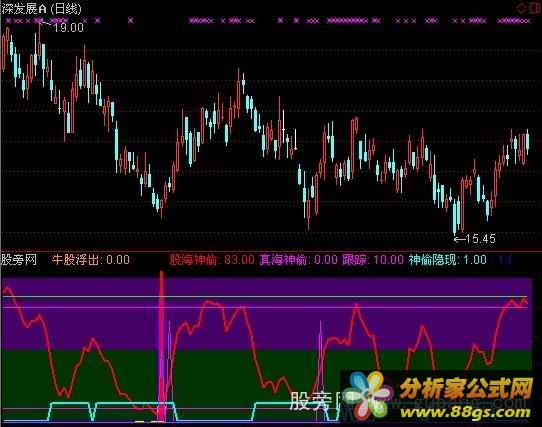Select the 股海神偷 83.00 indicator label
Screen dimensions: 542x427
pyautogui.click(x=212, y=259)
